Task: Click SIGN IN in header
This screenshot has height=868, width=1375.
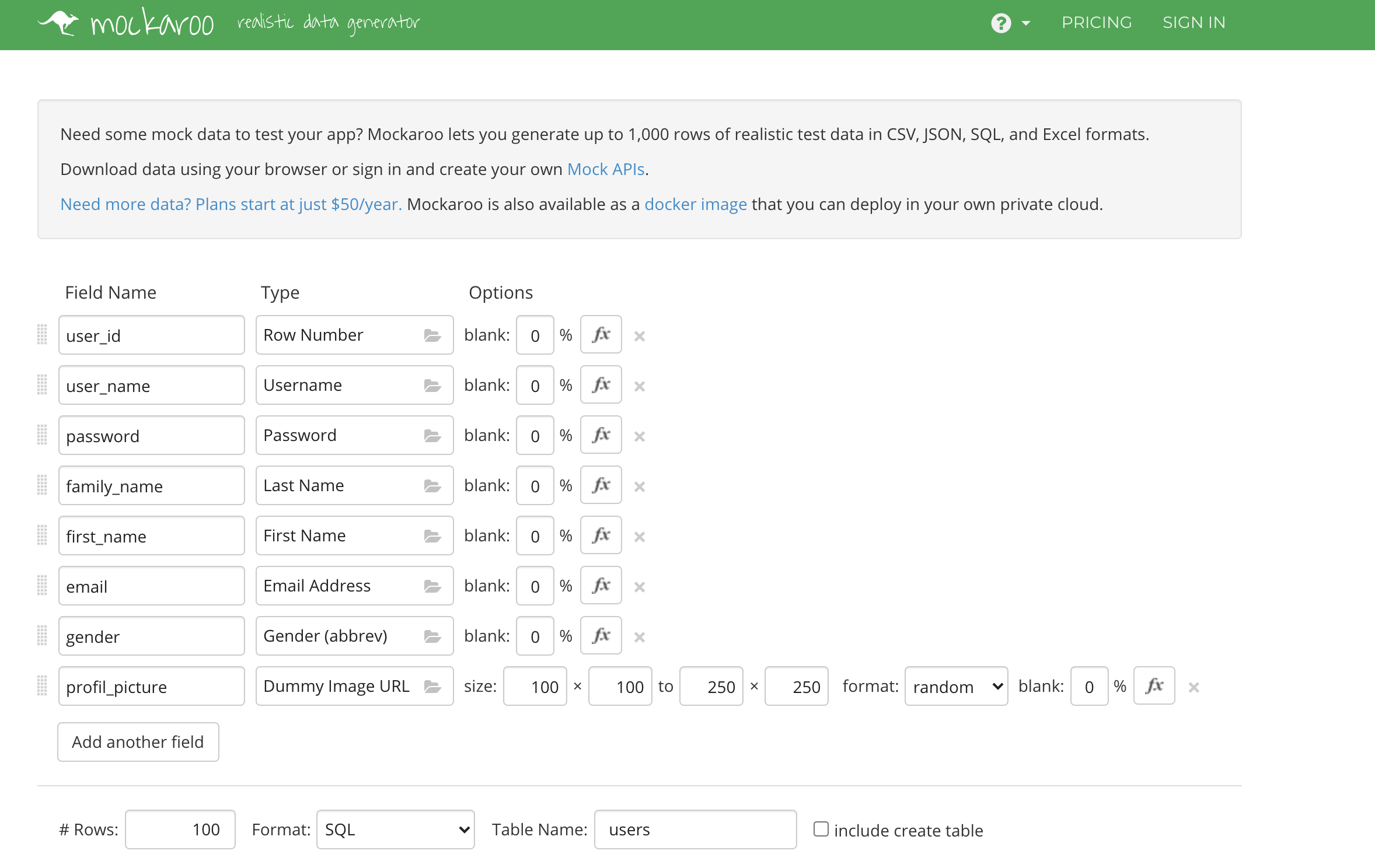Action: pyautogui.click(x=1193, y=23)
